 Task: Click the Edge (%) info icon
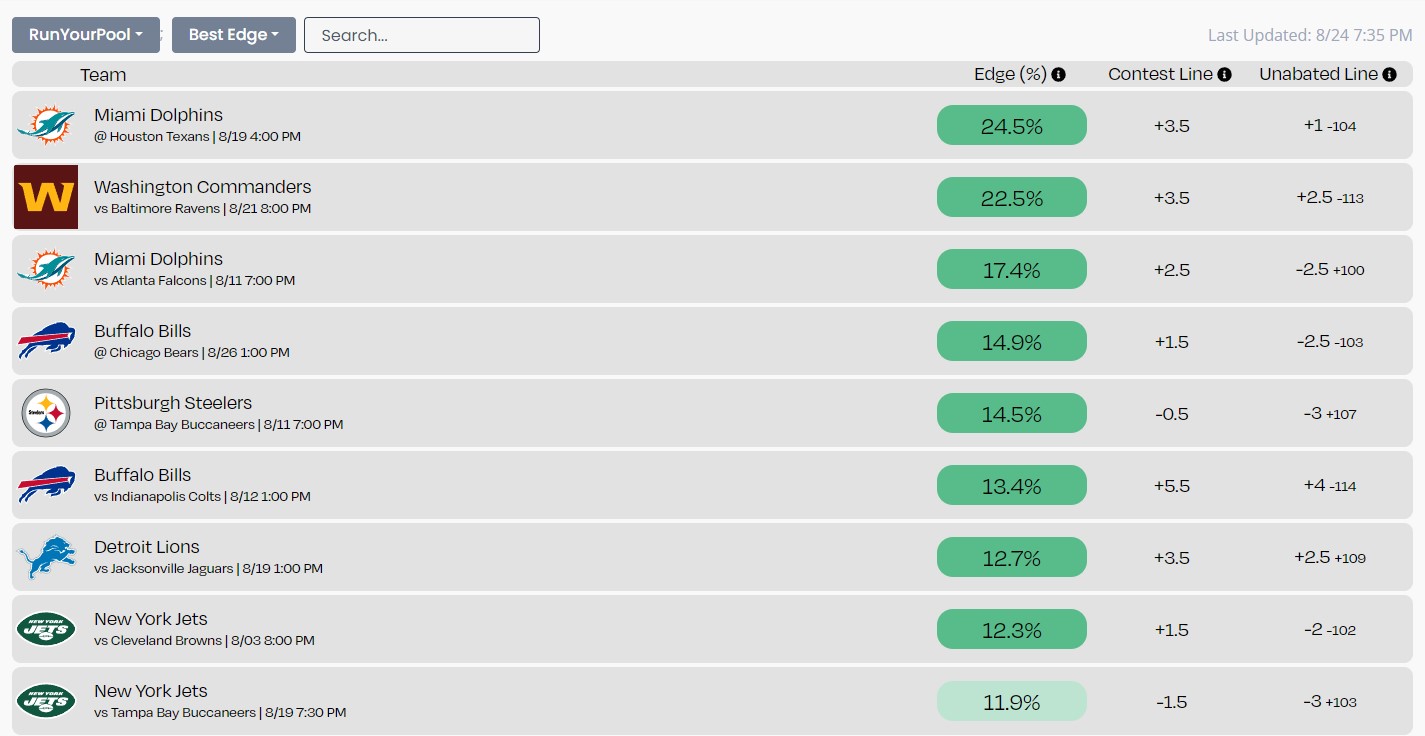point(1059,74)
